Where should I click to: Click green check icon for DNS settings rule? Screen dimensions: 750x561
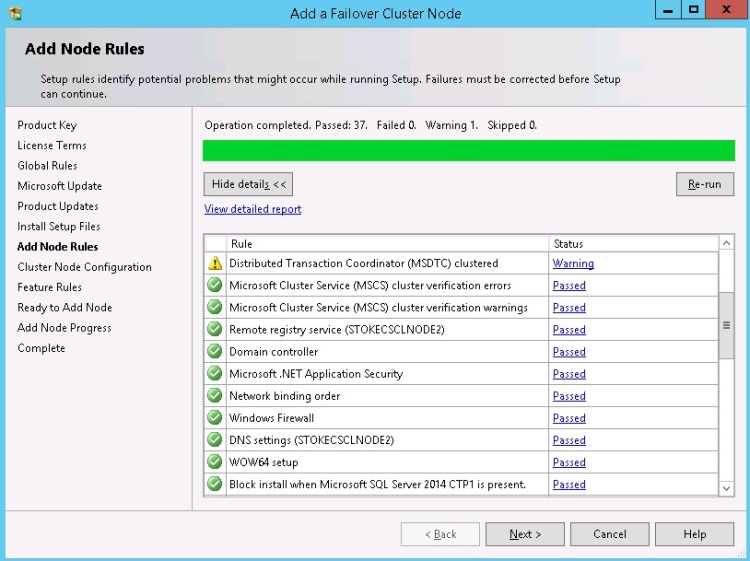click(215, 440)
